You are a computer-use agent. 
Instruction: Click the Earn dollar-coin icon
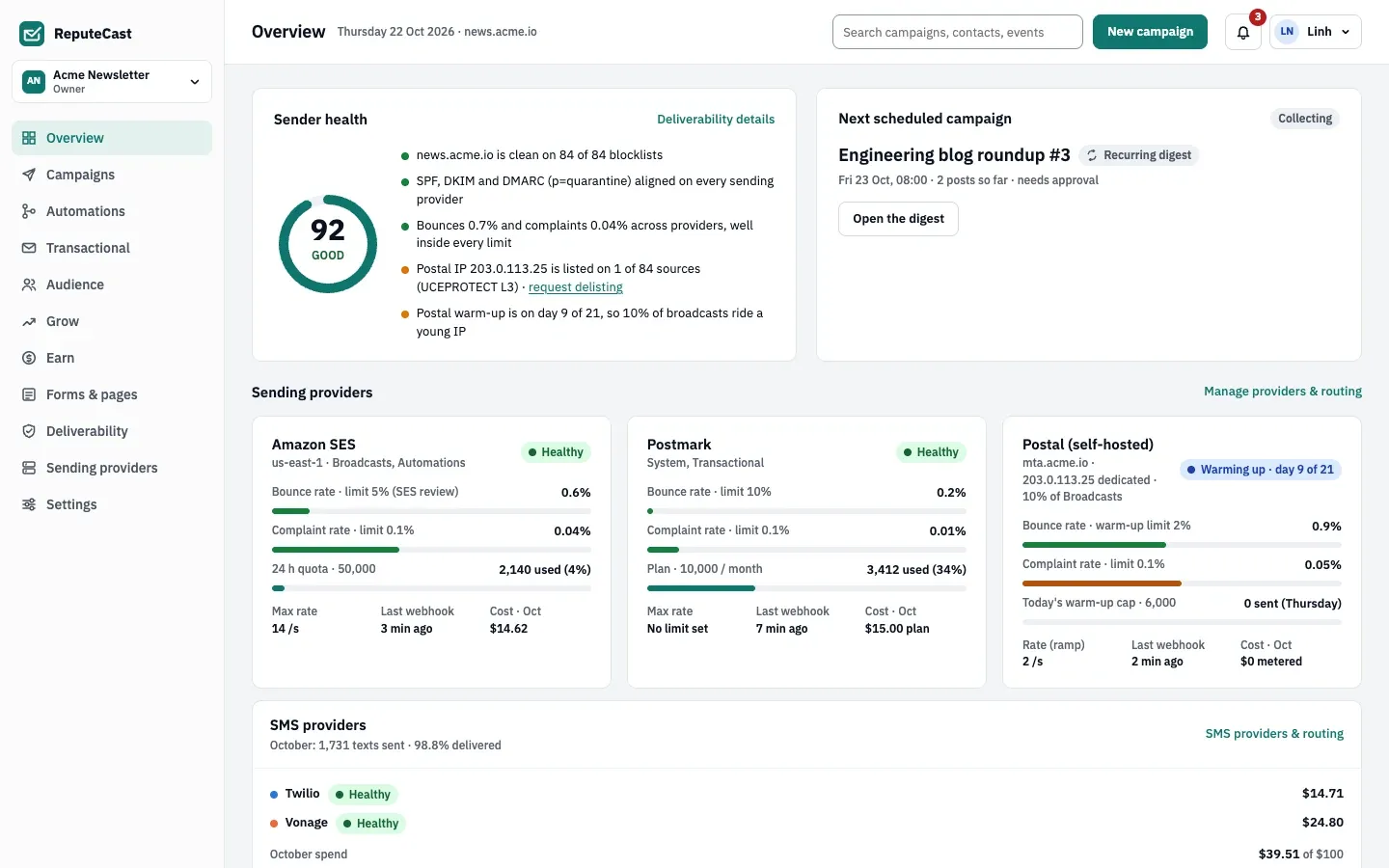pyautogui.click(x=29, y=358)
